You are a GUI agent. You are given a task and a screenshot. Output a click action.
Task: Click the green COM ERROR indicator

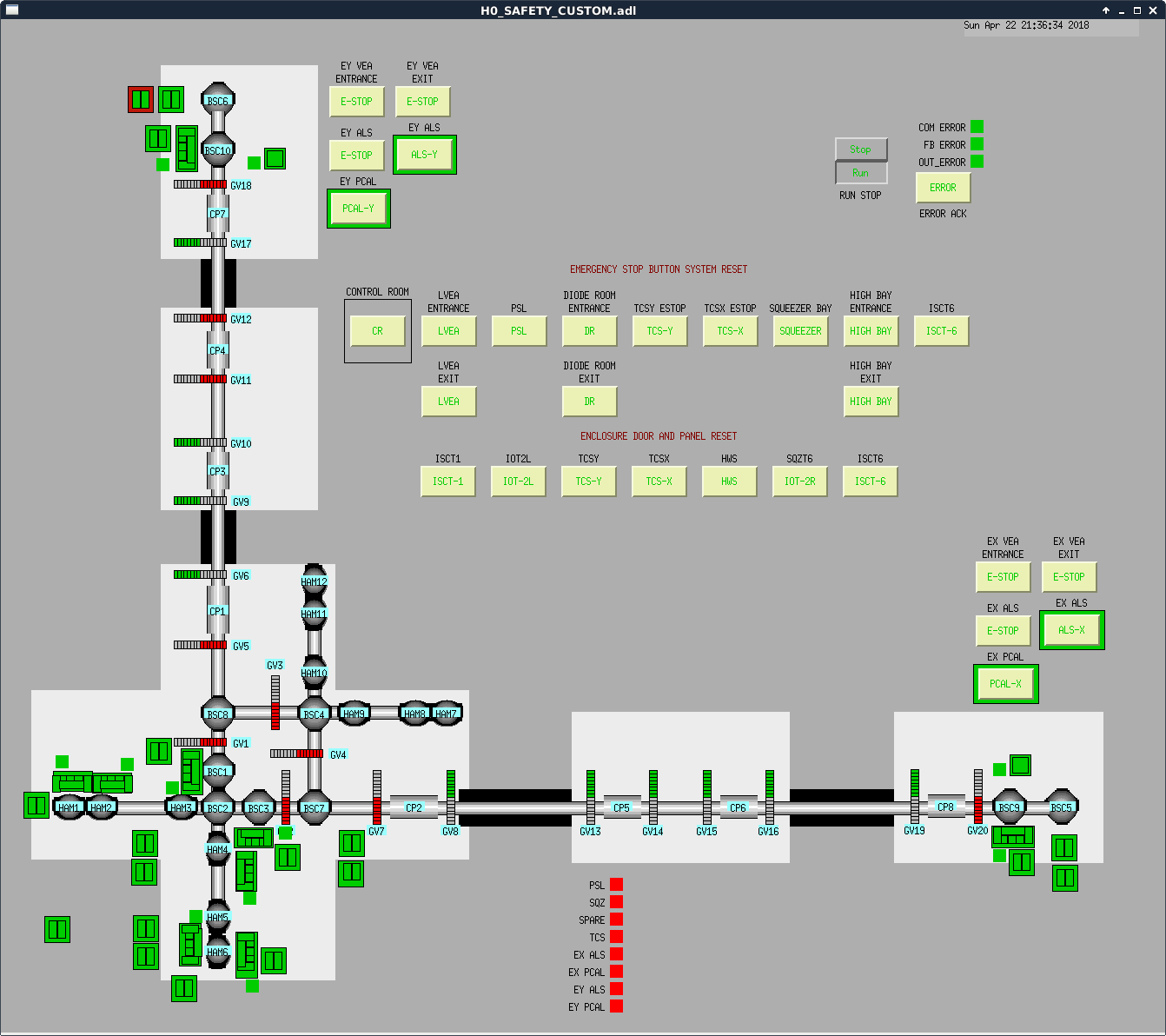(x=977, y=127)
